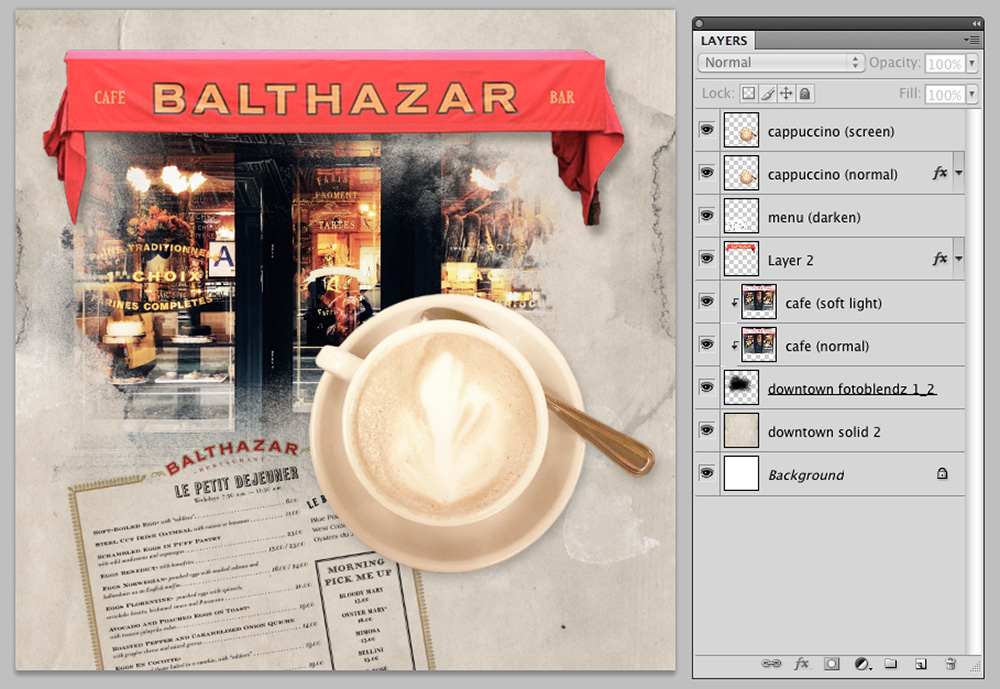
Task: Click the Layers panel vertical scrollbar
Action: [x=974, y=382]
